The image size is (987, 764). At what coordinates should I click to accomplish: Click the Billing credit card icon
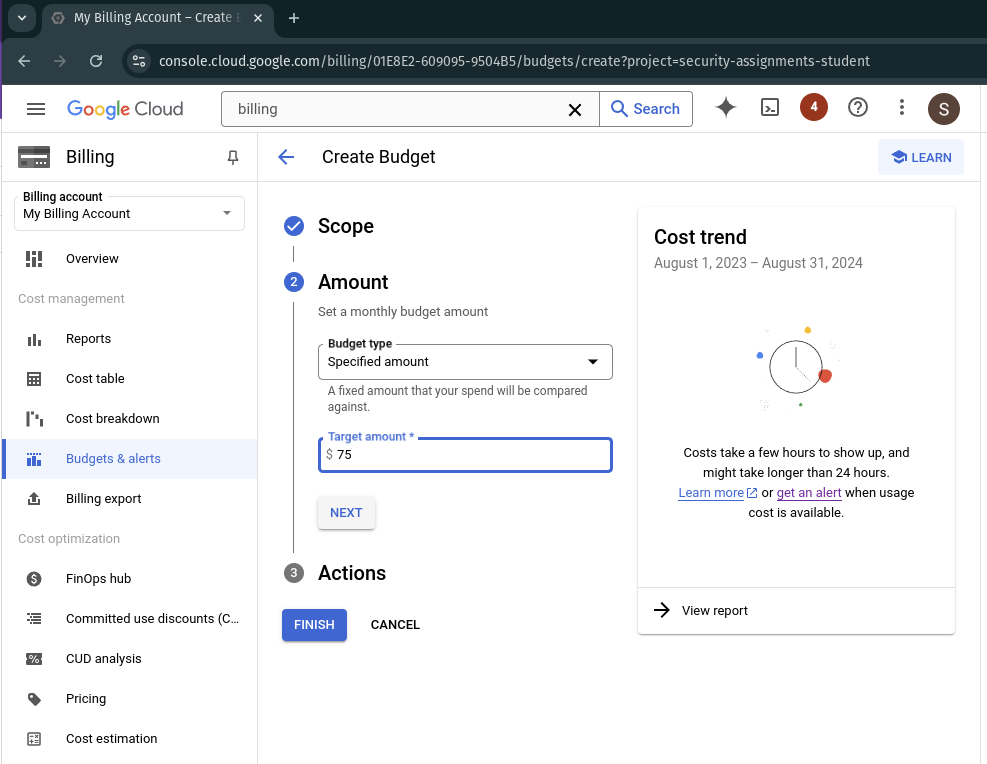pyautogui.click(x=34, y=157)
